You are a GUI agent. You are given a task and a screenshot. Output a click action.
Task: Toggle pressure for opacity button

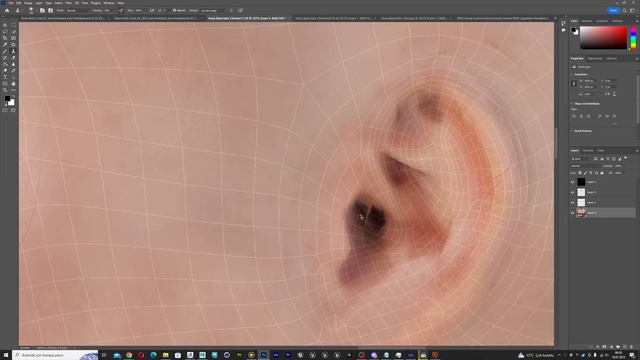(x=121, y=11)
